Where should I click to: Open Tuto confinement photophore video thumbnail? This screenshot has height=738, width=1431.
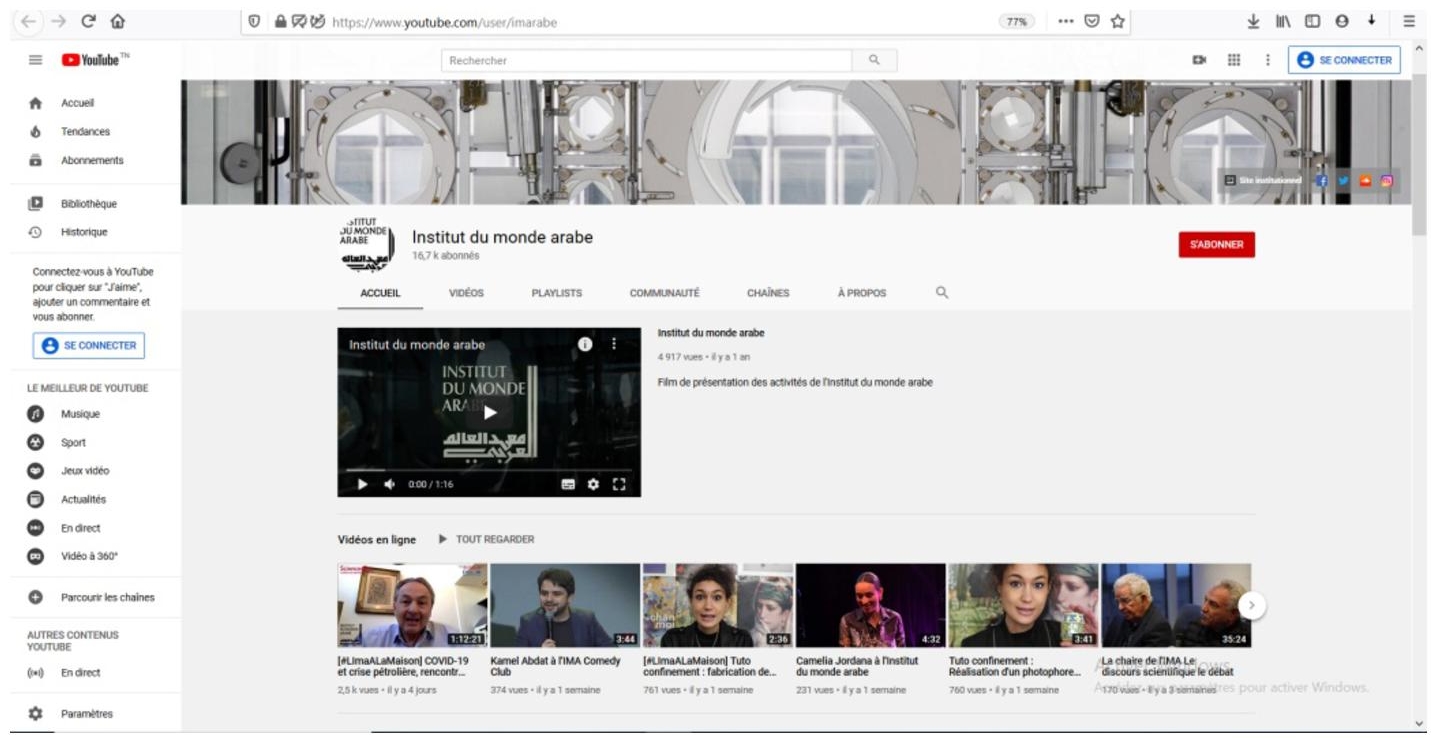tap(1023, 605)
